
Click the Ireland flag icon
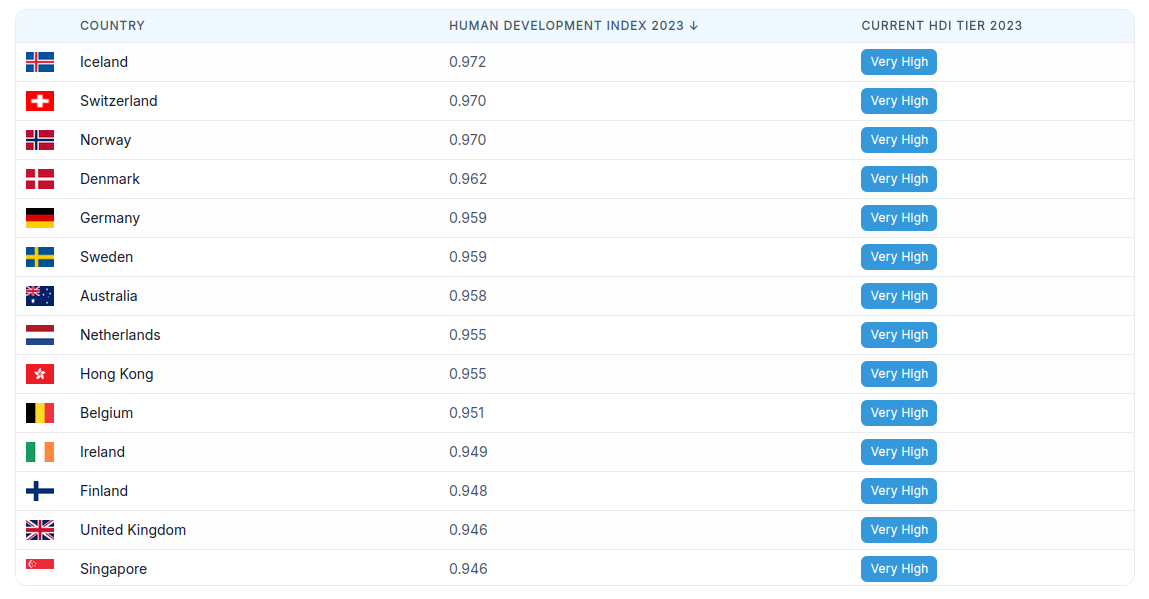click(x=40, y=452)
